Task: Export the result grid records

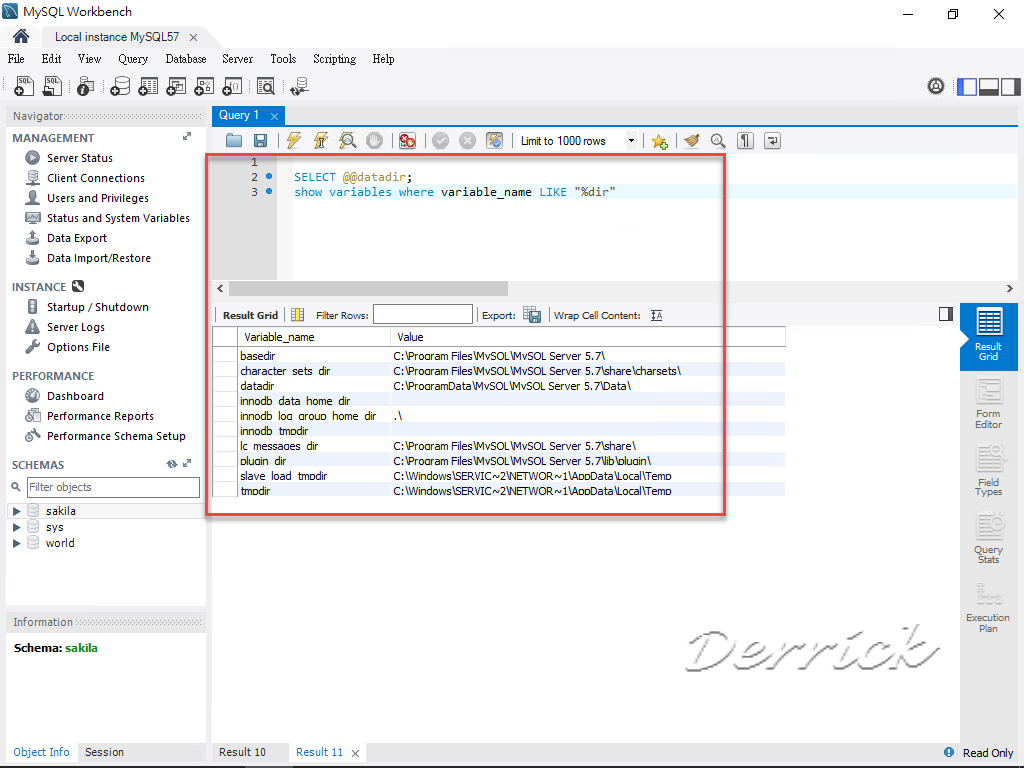Action: (533, 314)
